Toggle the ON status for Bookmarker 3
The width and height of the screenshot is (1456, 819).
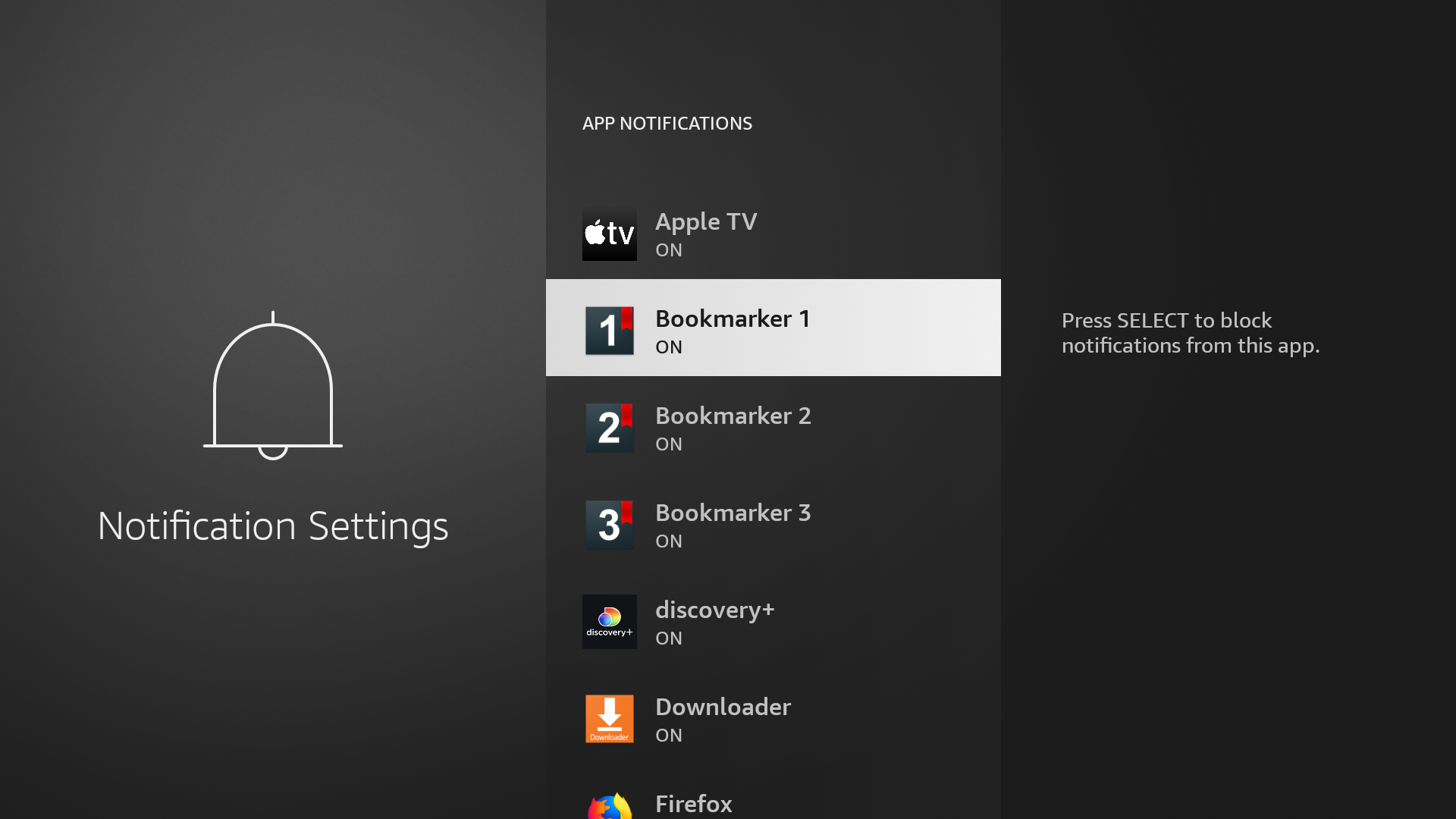coord(669,541)
